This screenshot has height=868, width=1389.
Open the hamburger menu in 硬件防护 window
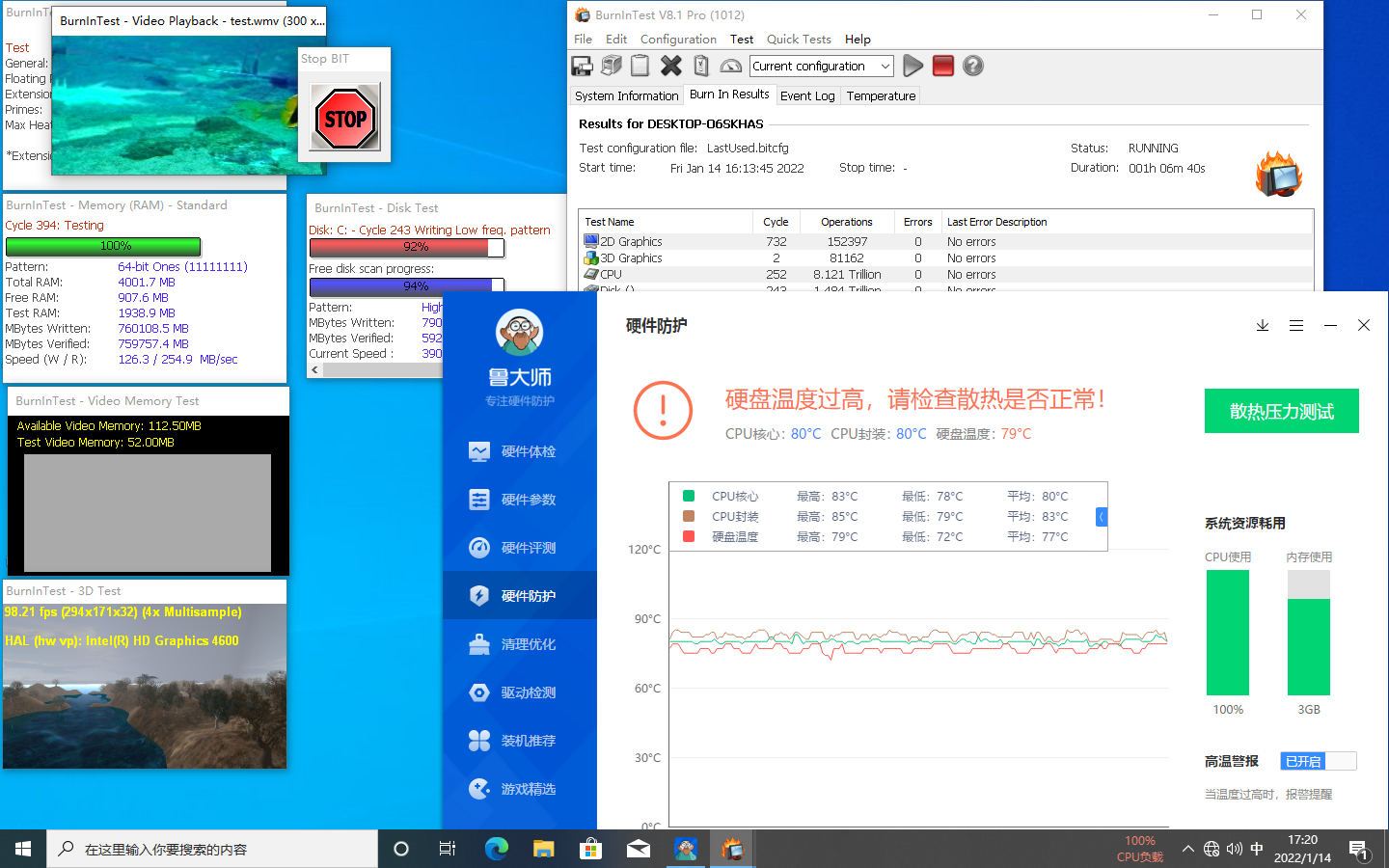[x=1296, y=326]
